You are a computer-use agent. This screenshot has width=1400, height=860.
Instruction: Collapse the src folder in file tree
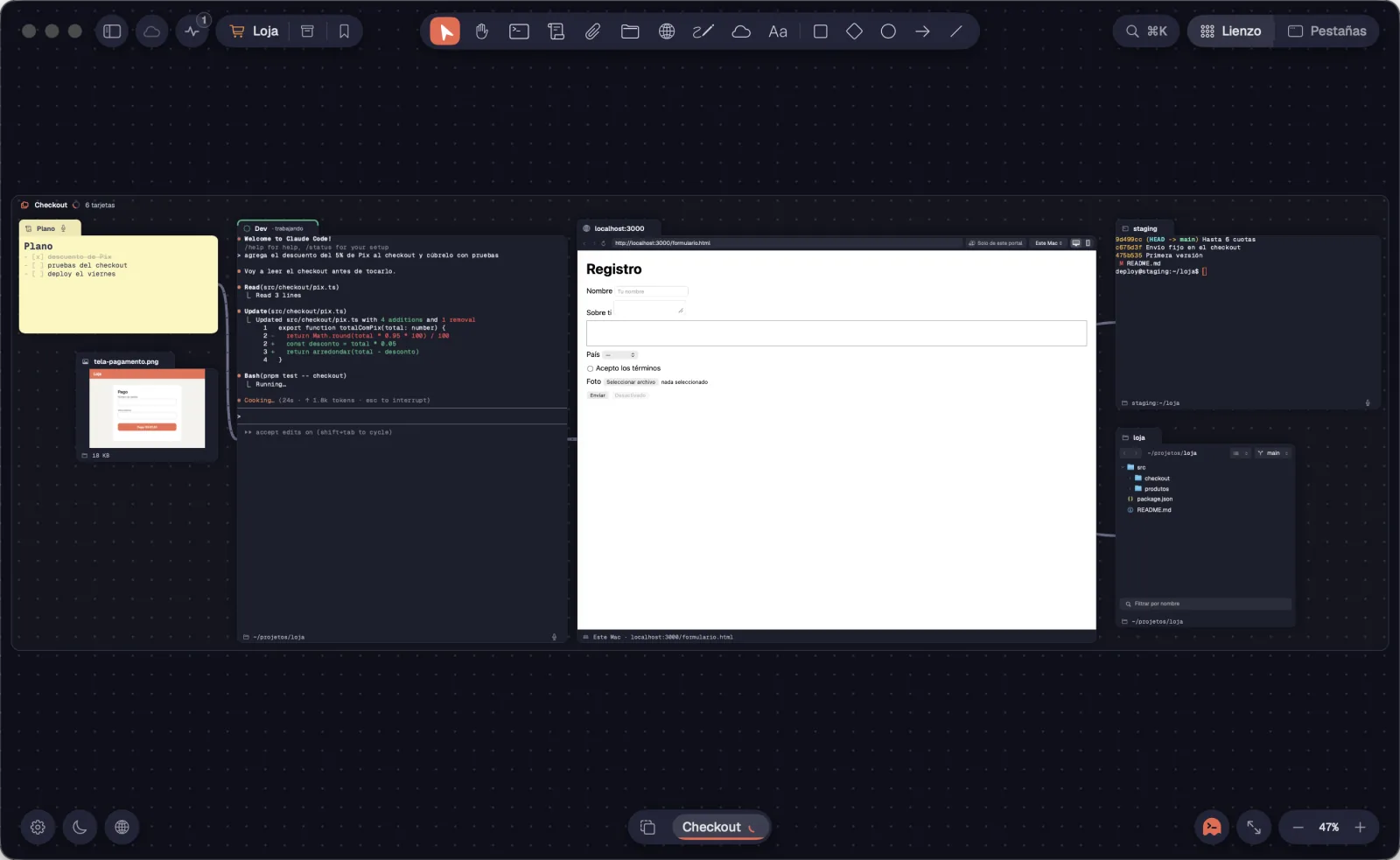point(1123,467)
